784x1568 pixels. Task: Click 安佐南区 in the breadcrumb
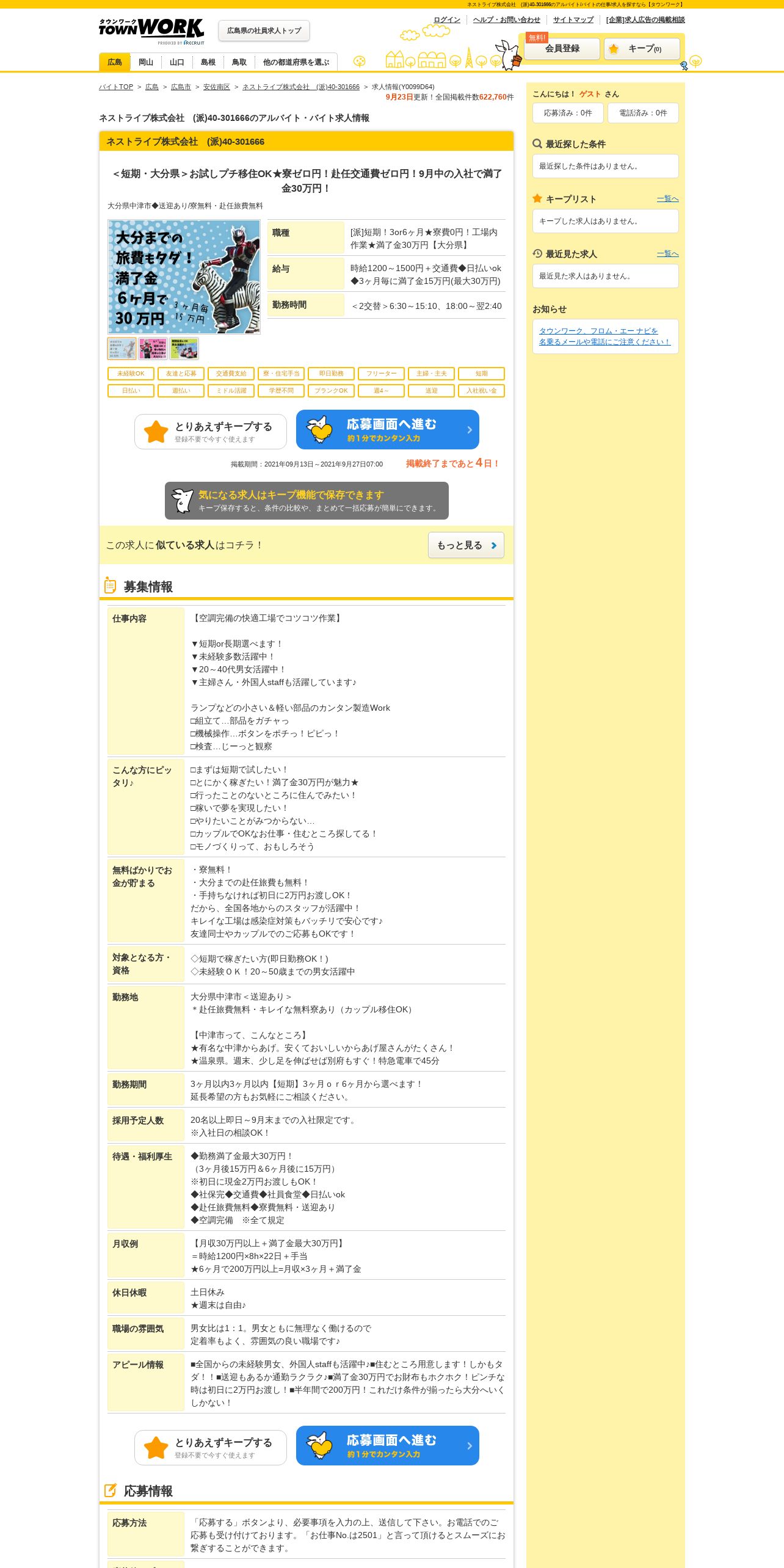point(217,87)
